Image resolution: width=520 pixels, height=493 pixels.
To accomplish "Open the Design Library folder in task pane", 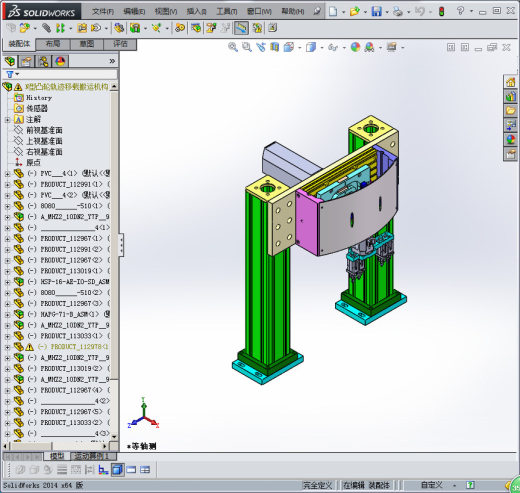I will (x=510, y=110).
